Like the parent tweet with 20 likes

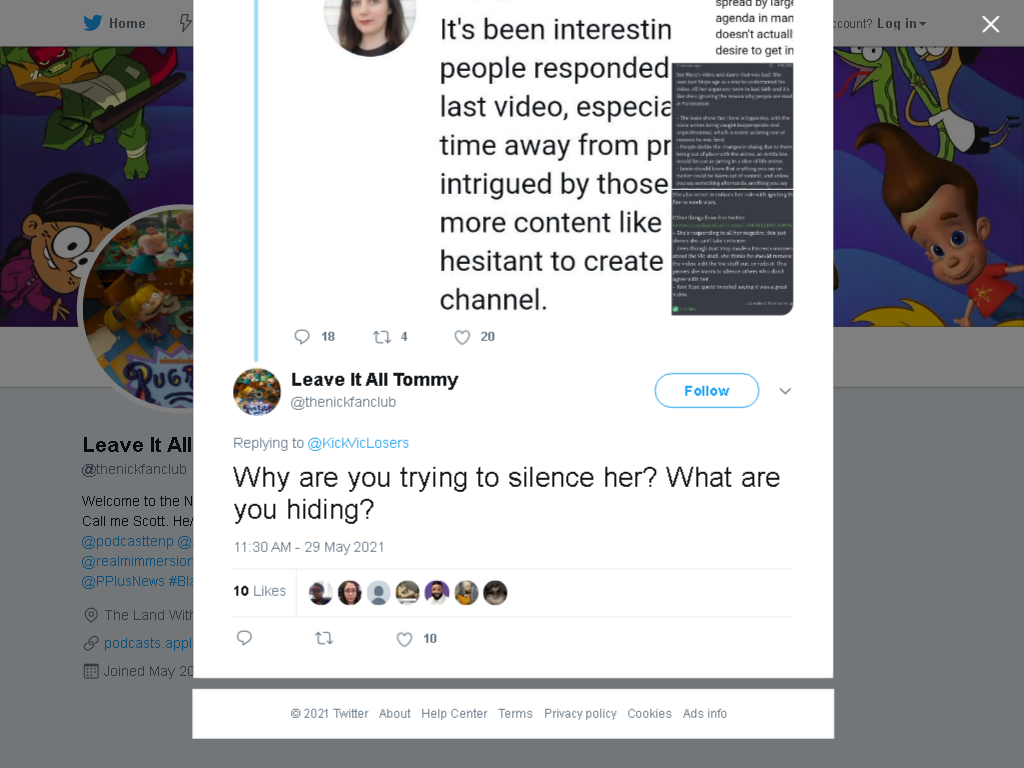click(x=462, y=337)
